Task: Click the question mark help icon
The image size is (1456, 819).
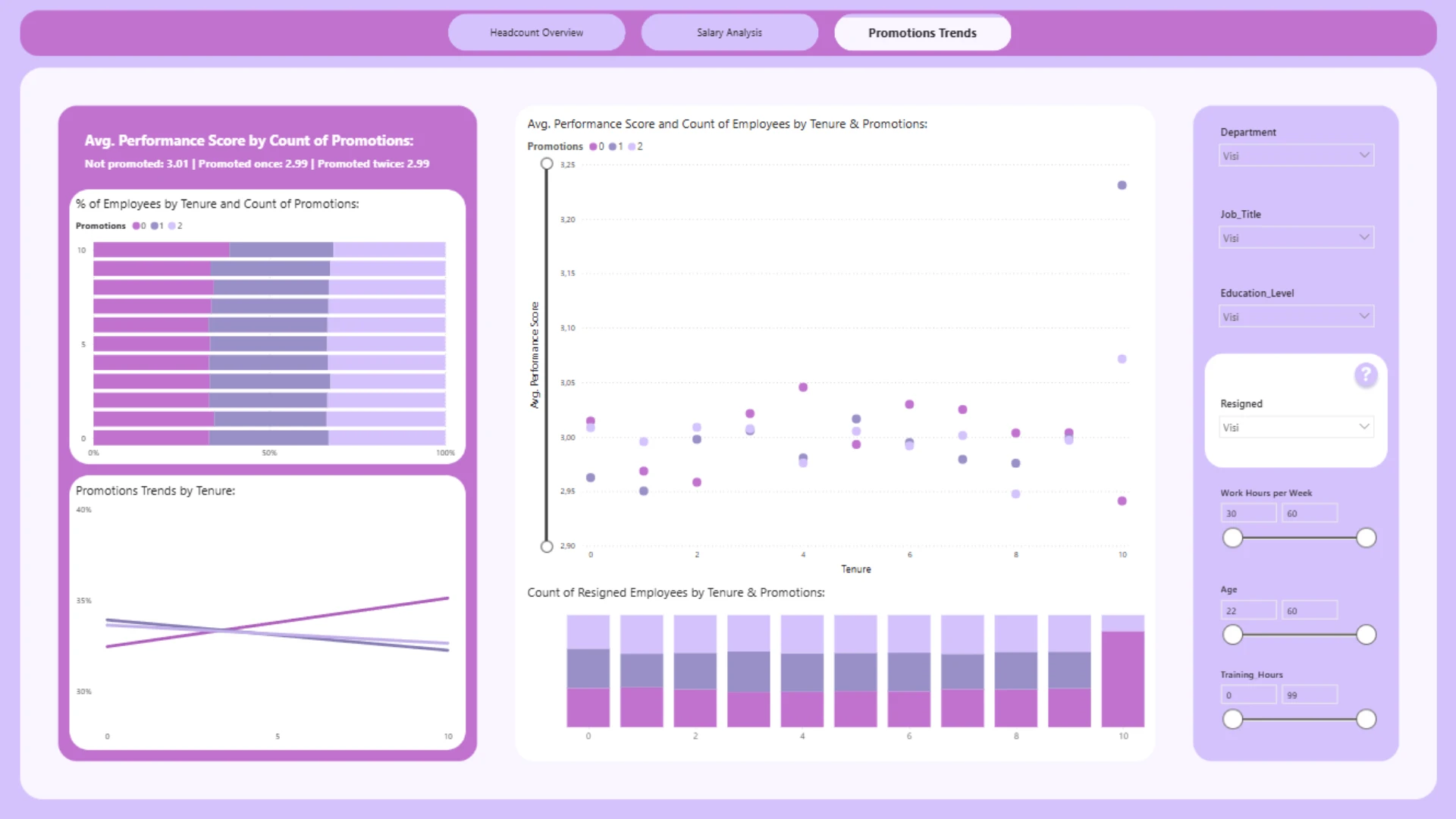Action: pyautogui.click(x=1365, y=375)
